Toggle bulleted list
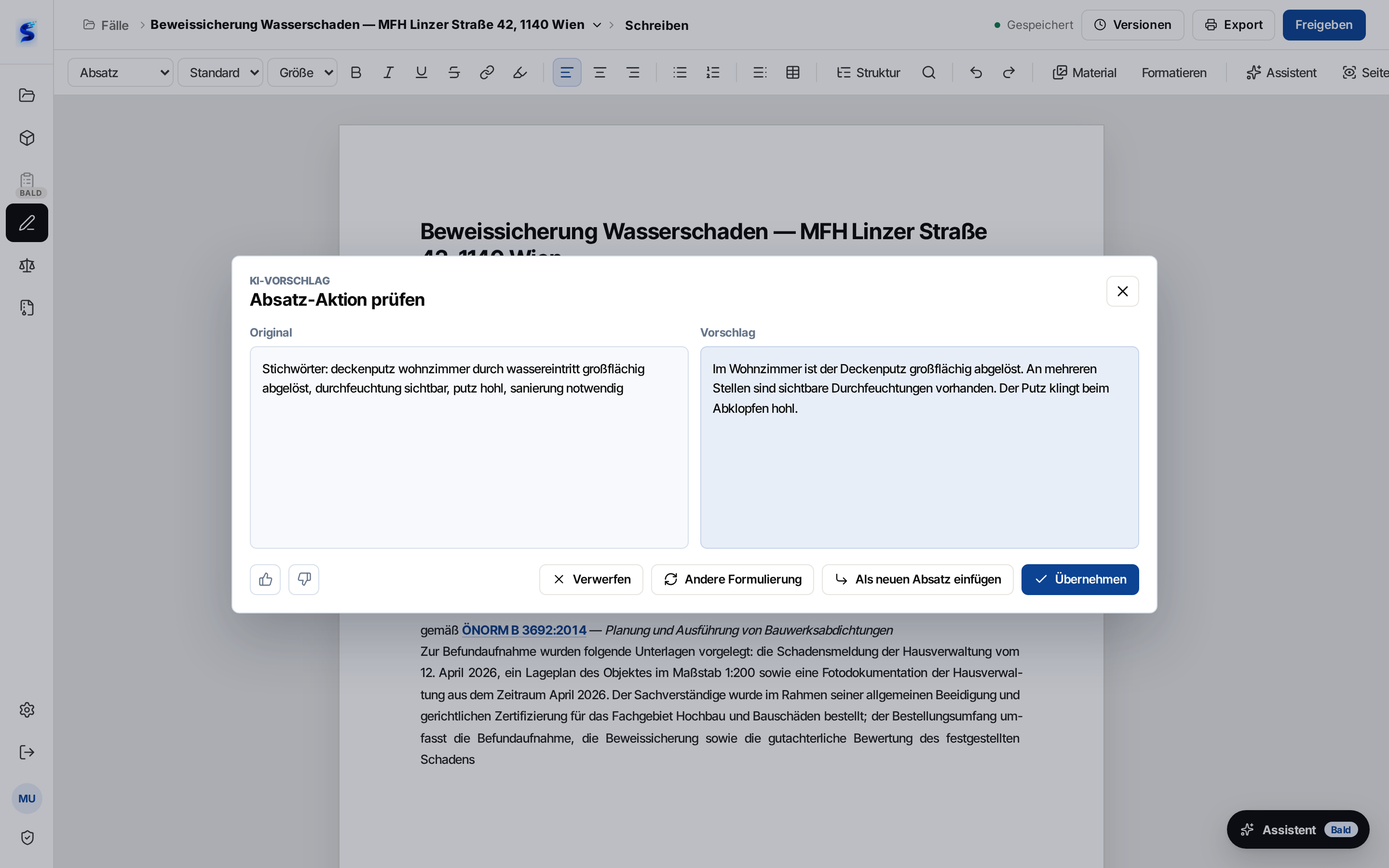Image resolution: width=1389 pixels, height=868 pixels. [680, 72]
